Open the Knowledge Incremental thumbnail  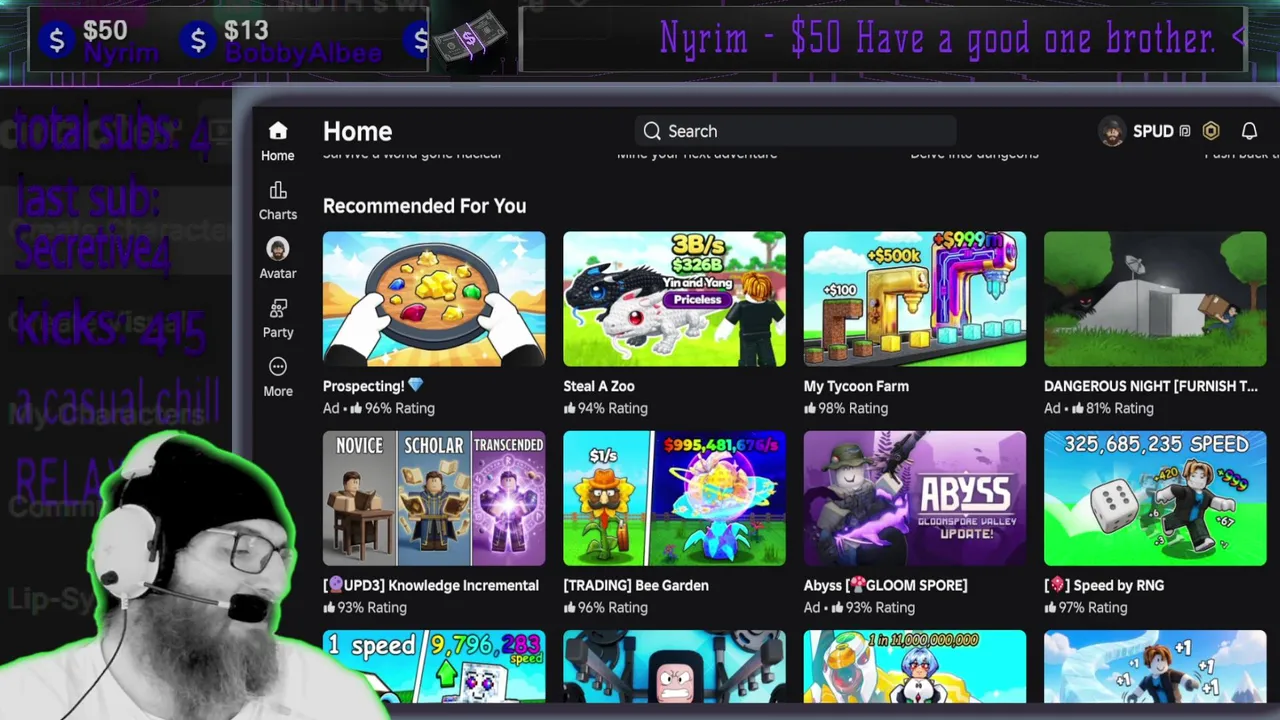coord(434,498)
